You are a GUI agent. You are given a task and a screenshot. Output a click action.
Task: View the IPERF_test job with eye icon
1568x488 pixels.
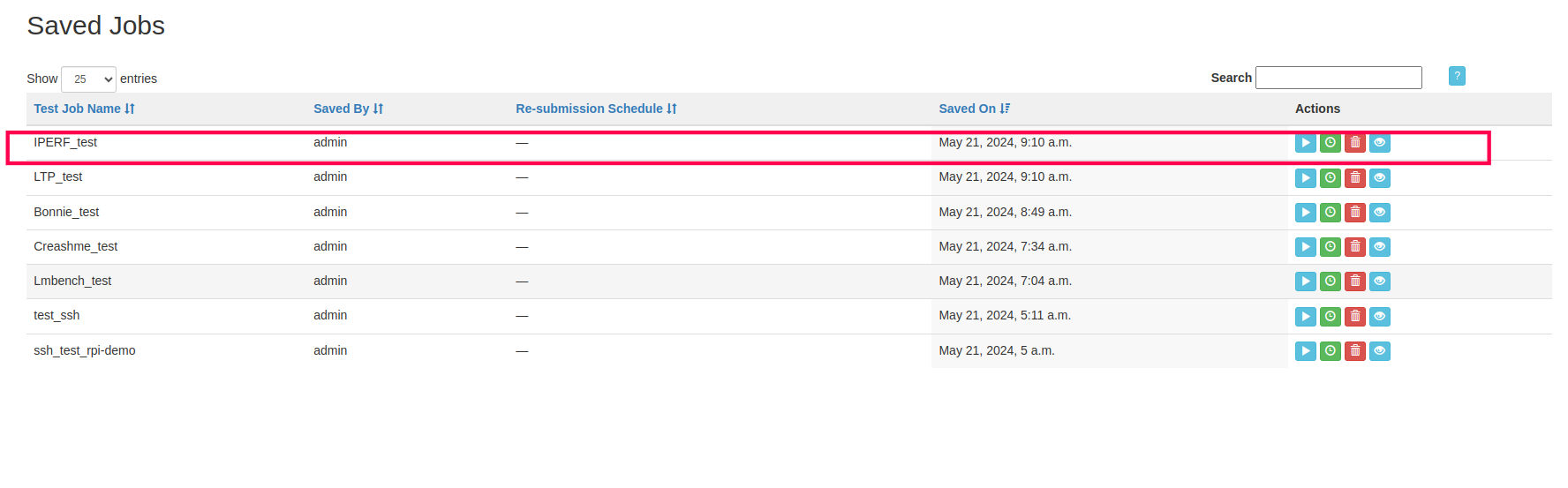(1379, 143)
